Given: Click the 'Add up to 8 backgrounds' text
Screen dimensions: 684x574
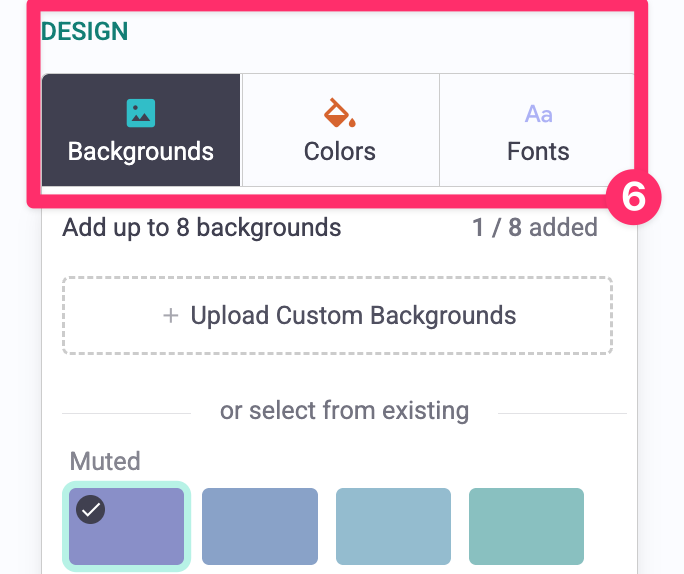Looking at the screenshot, I should click(202, 228).
